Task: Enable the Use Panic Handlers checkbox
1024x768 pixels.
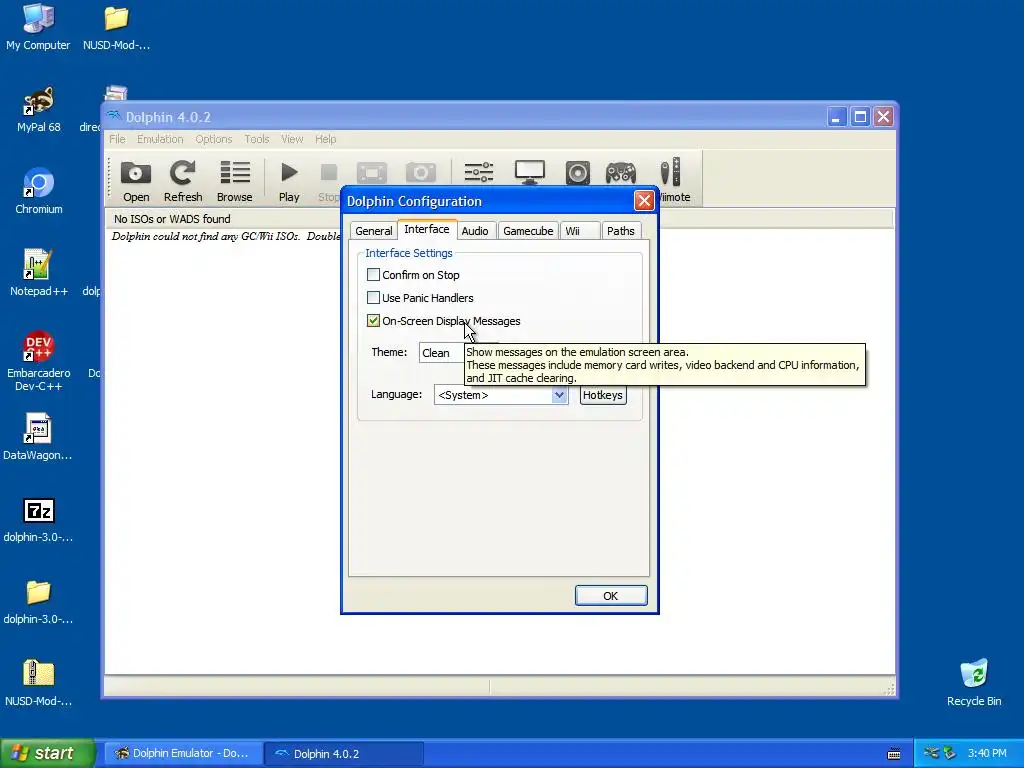Action: tap(374, 298)
